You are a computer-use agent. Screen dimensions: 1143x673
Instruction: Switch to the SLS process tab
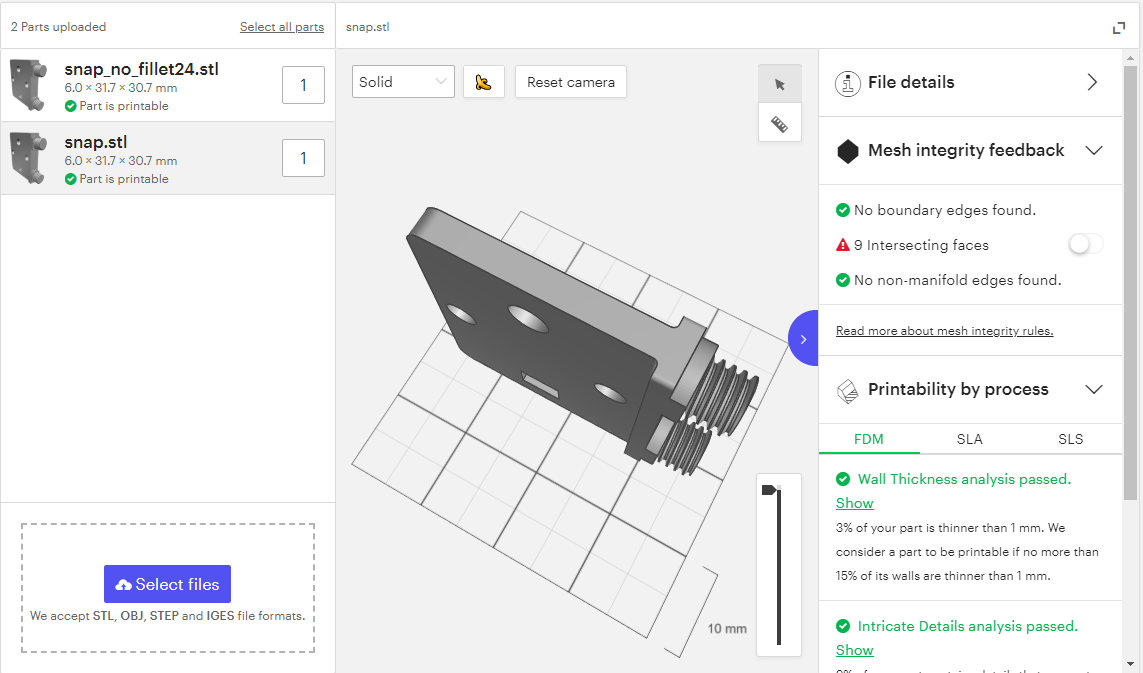(x=1070, y=439)
